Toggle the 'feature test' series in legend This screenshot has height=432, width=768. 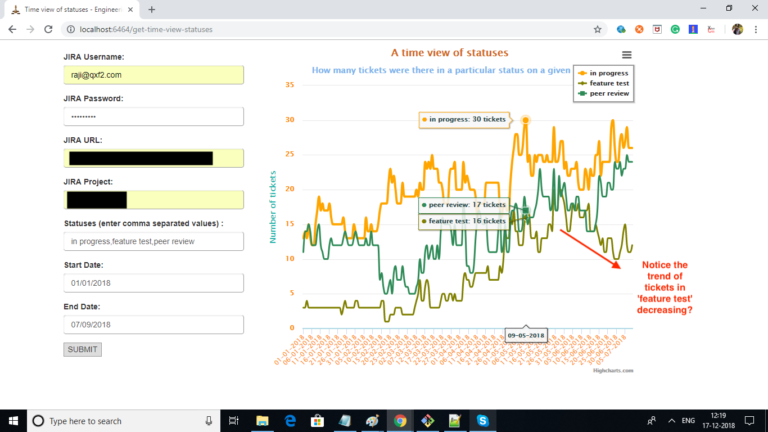click(608, 83)
